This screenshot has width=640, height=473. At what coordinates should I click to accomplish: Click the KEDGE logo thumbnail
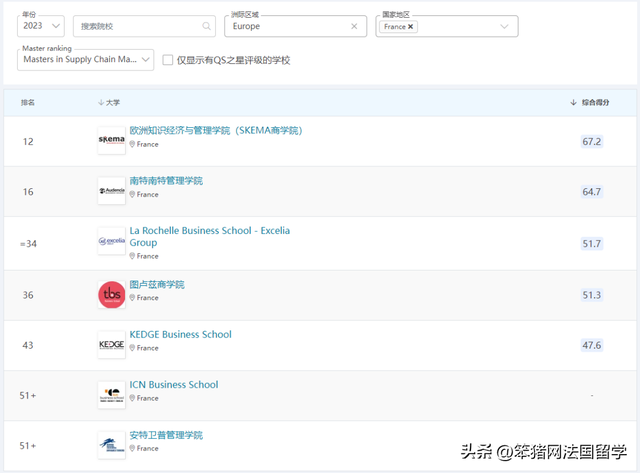coord(111,344)
